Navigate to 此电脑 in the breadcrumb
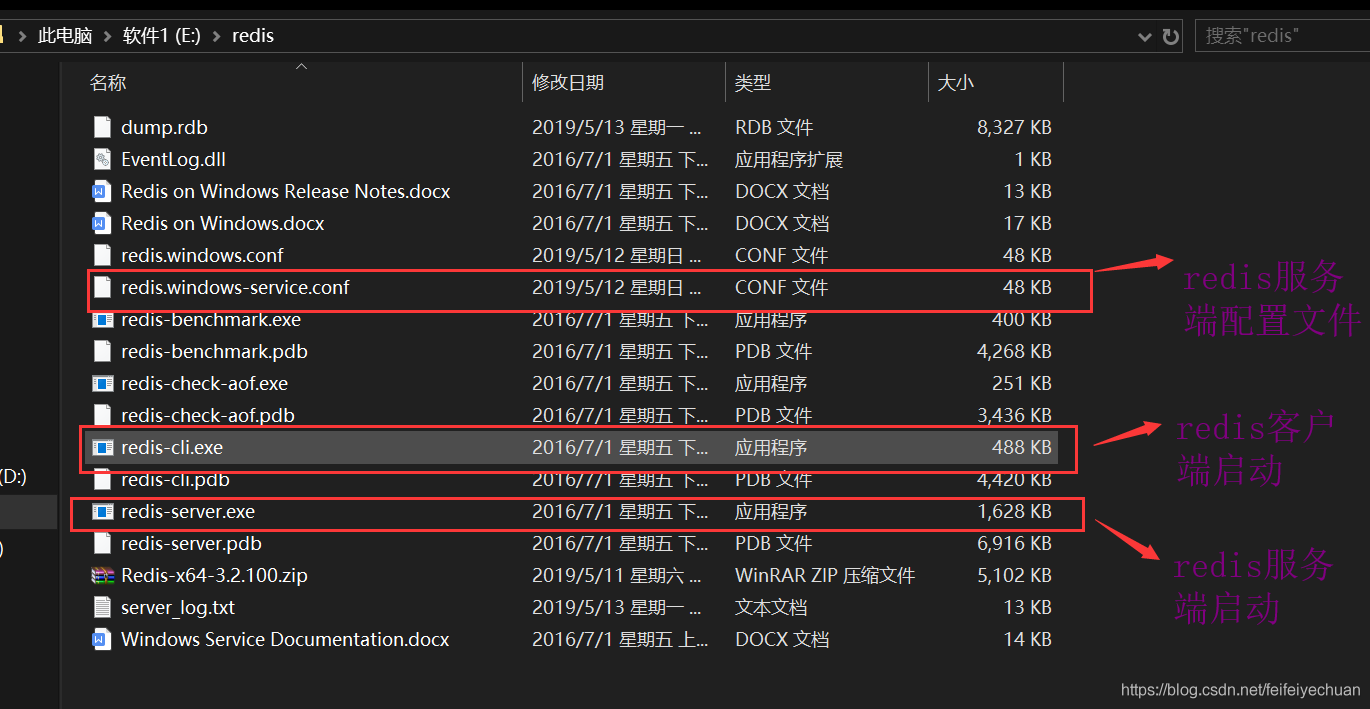 coord(65,36)
